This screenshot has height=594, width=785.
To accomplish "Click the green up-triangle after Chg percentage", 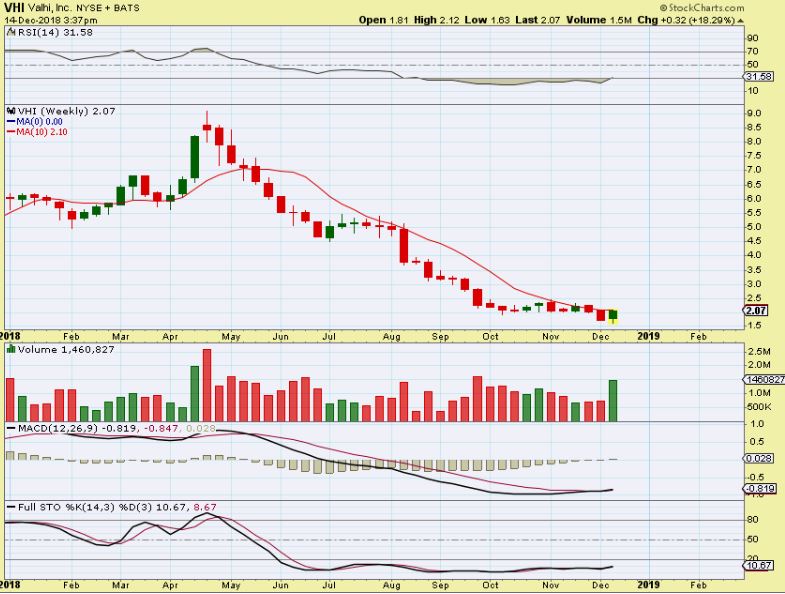I will [740, 21].
